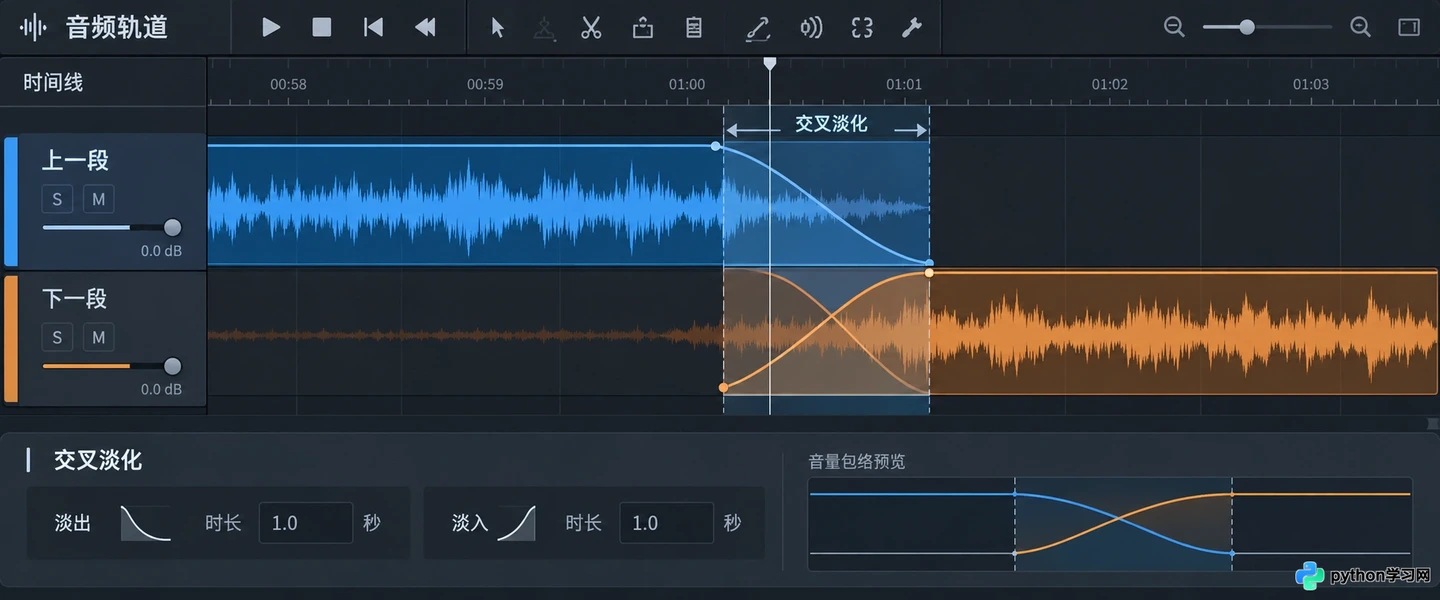1440x600 pixels.
Task: Click the 01:00 mark on ruler
Action: click(x=687, y=84)
